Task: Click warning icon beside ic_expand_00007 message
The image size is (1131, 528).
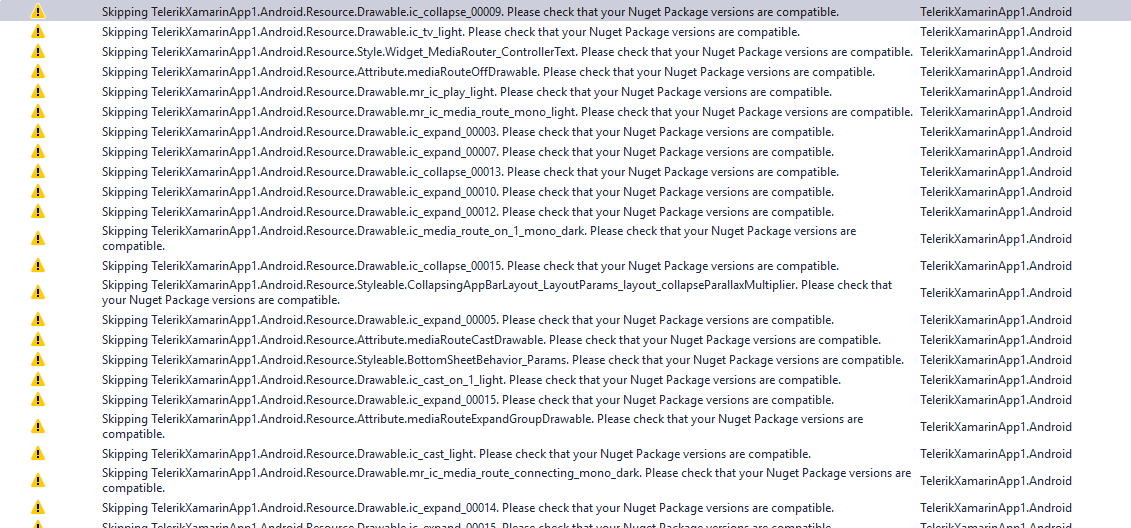Action: [x=38, y=151]
